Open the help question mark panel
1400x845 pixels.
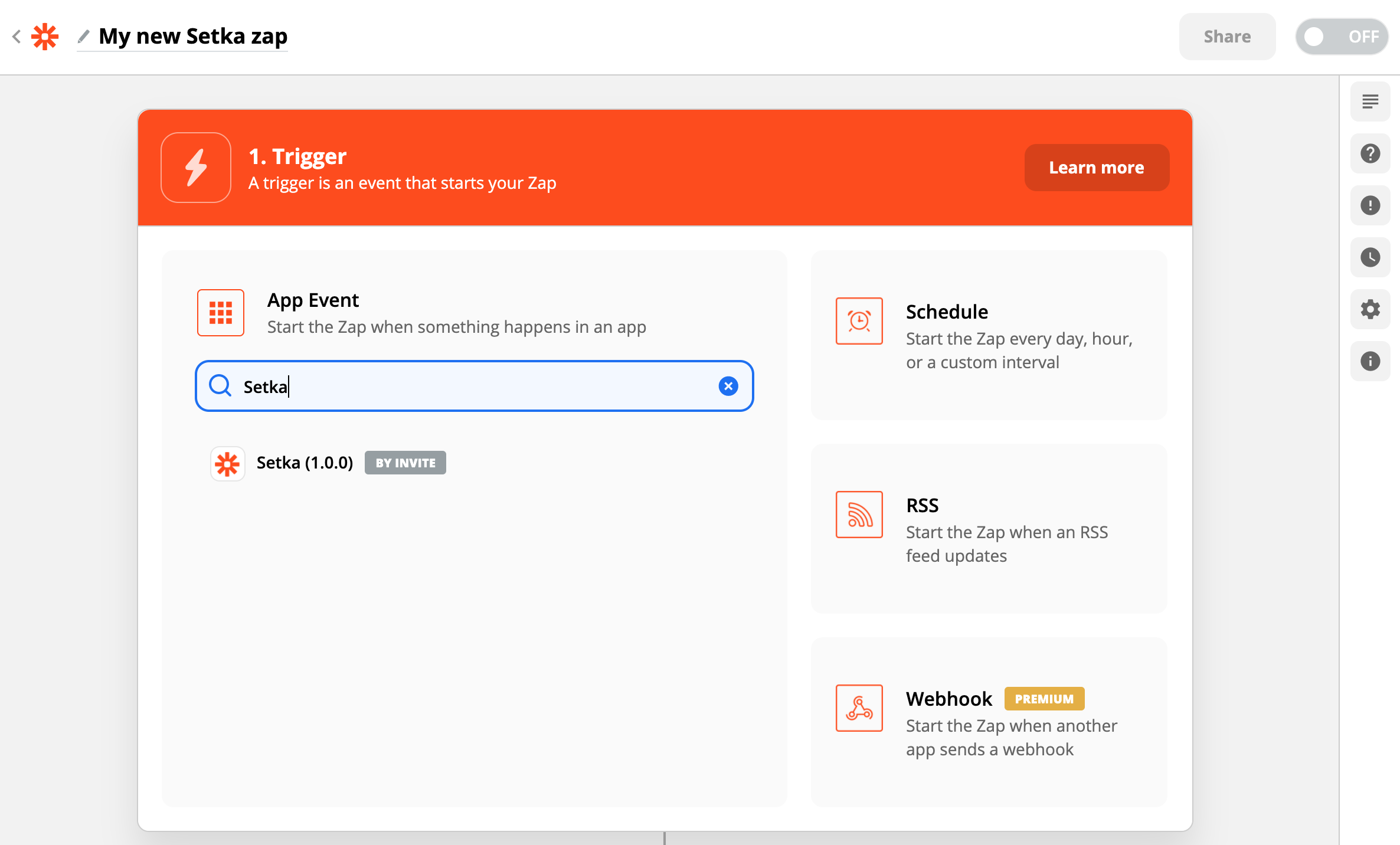[x=1370, y=153]
